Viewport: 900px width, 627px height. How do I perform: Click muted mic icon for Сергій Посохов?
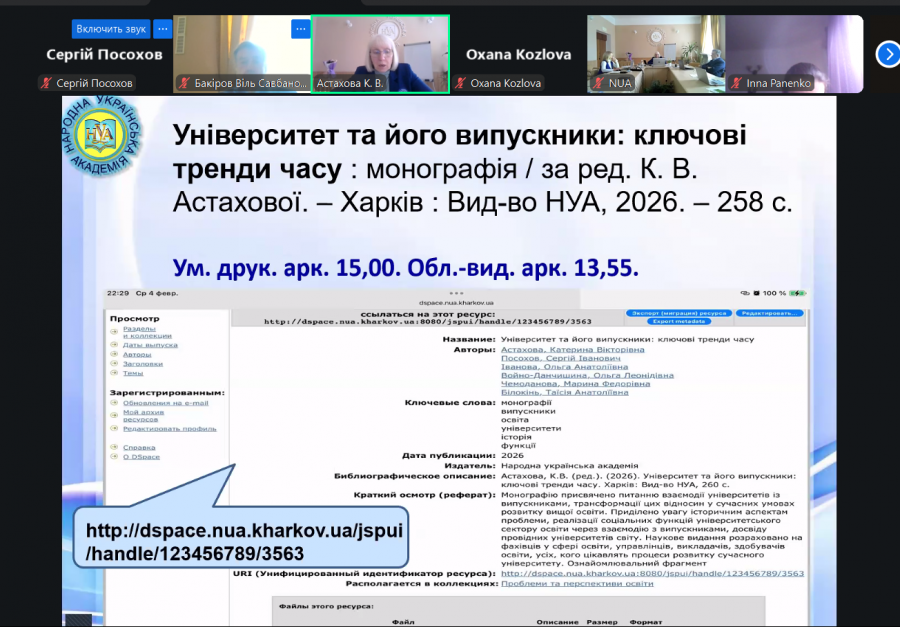46,83
